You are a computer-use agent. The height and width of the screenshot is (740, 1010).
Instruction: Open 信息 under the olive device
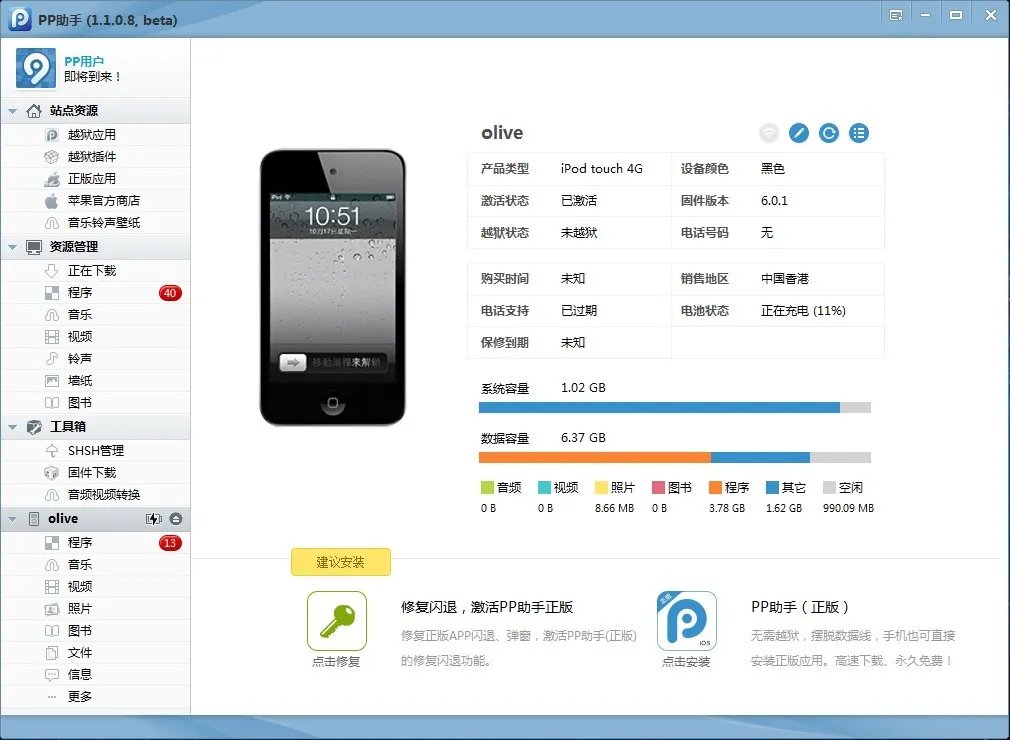point(95,674)
